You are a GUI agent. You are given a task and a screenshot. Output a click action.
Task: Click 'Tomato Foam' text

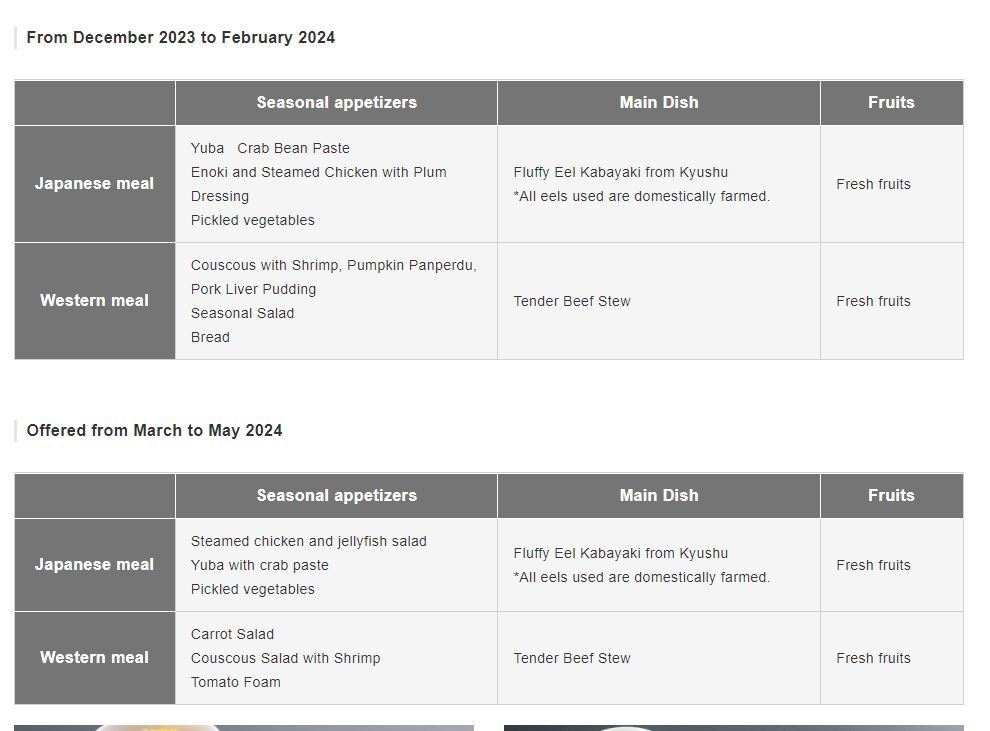pos(236,682)
